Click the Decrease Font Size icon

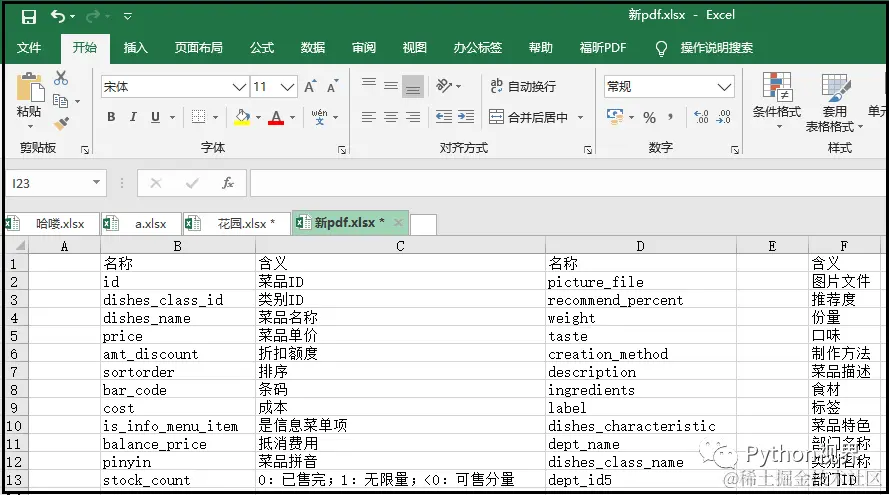[333, 86]
